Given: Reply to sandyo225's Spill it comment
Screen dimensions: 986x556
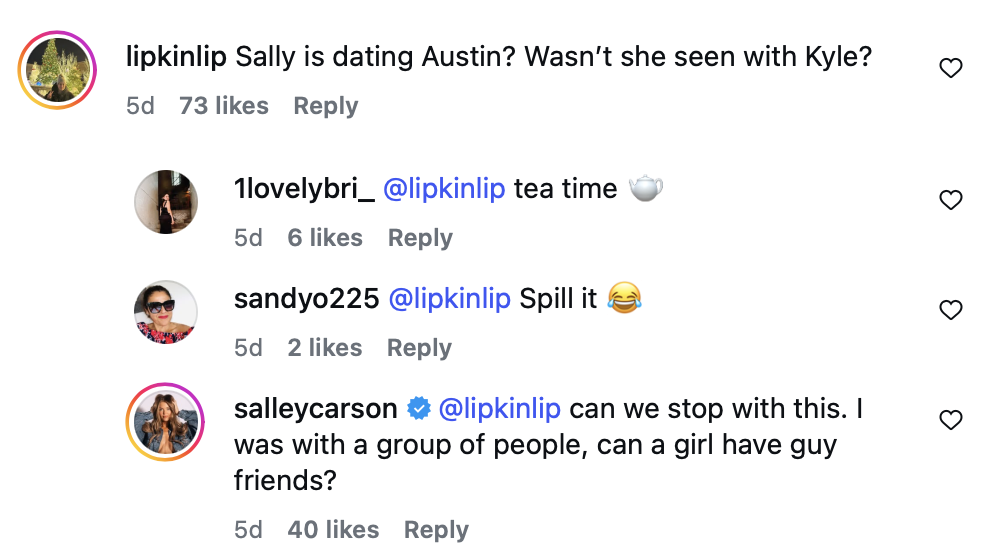Looking at the screenshot, I should pos(419,348).
